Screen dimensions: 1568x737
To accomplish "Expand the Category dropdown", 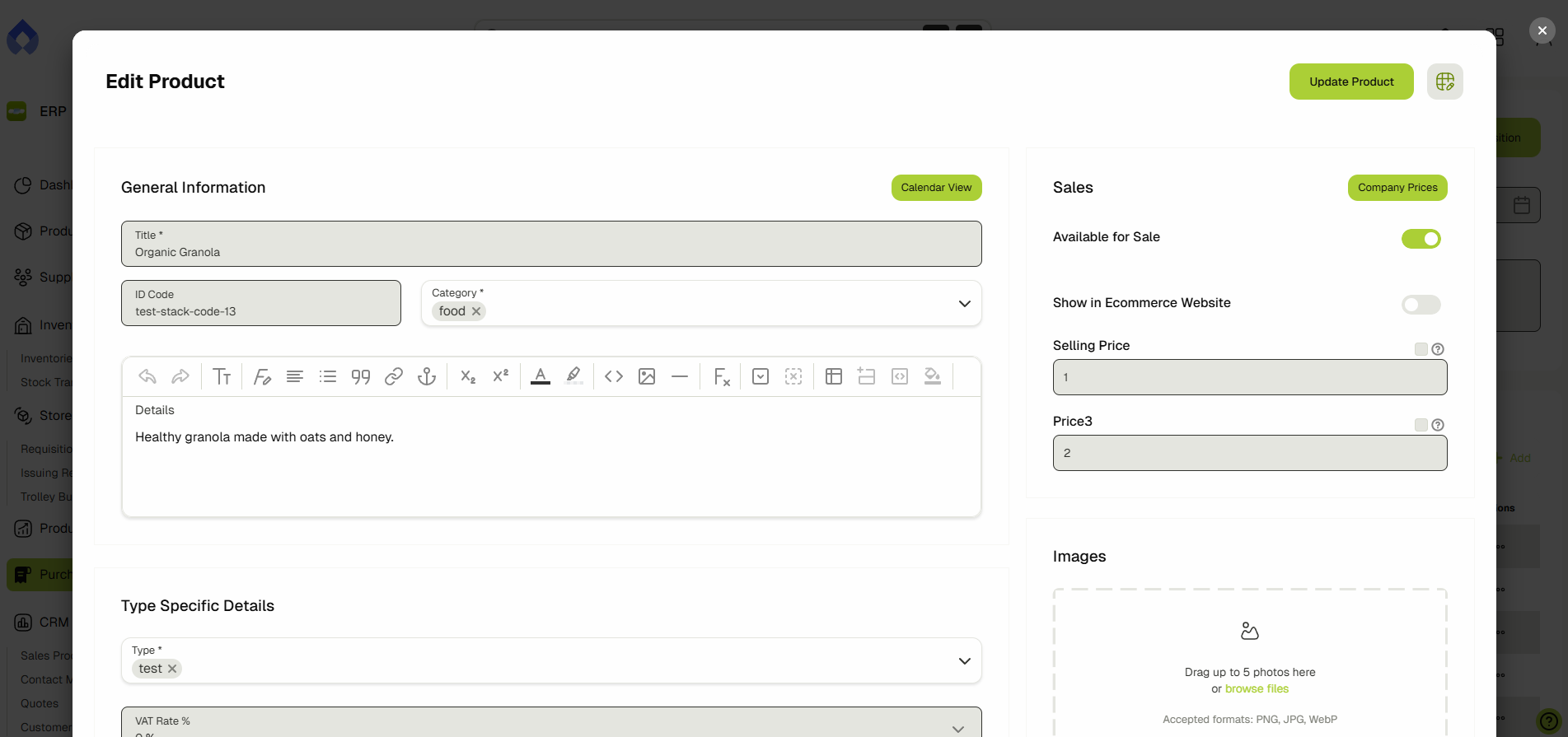I will coord(964,304).
